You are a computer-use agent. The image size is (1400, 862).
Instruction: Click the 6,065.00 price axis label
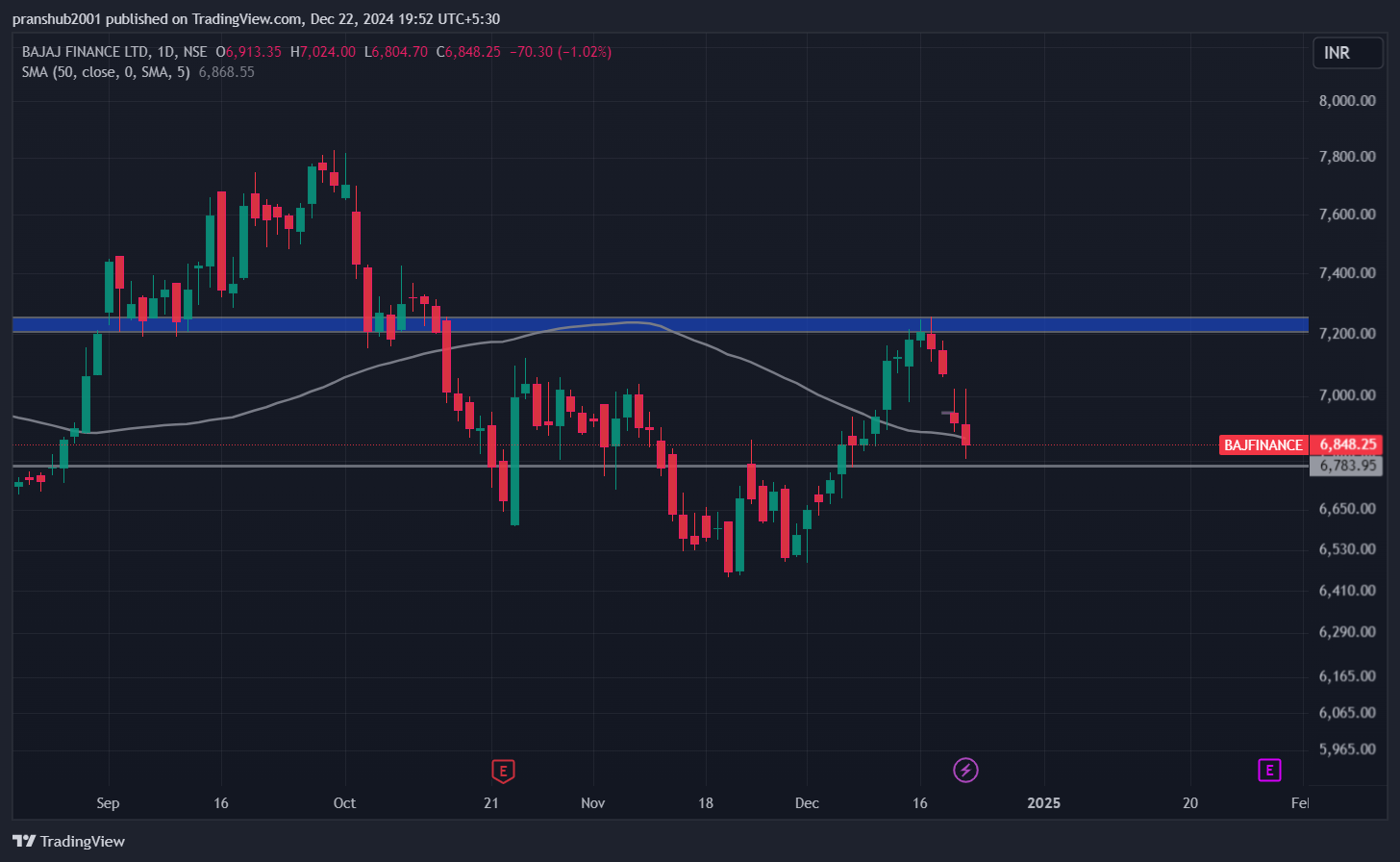pyautogui.click(x=1346, y=713)
